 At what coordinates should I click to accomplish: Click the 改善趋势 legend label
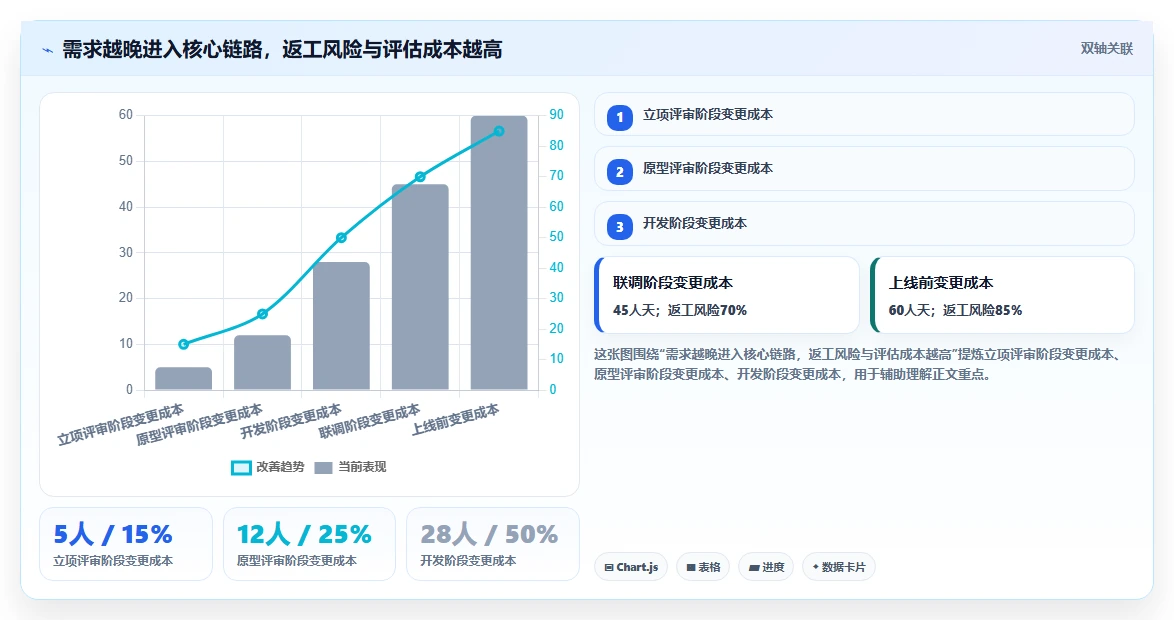(280, 466)
